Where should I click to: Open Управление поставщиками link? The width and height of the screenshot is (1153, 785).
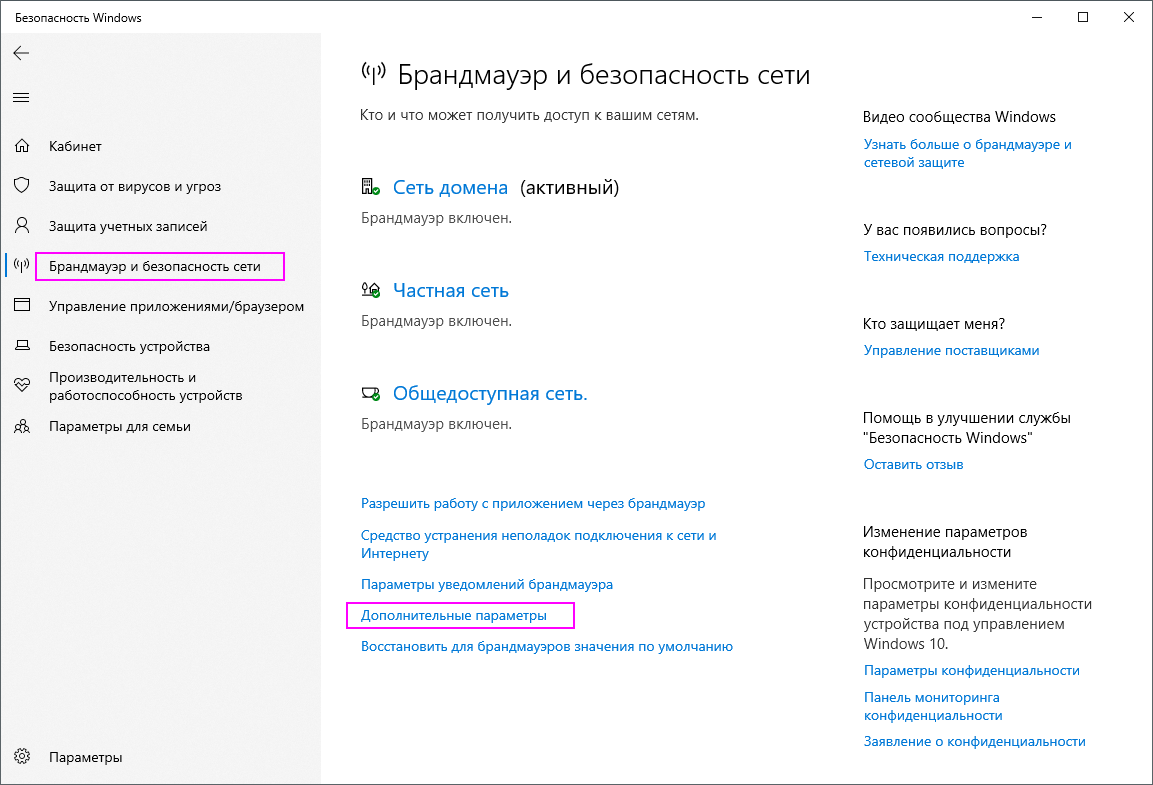952,351
